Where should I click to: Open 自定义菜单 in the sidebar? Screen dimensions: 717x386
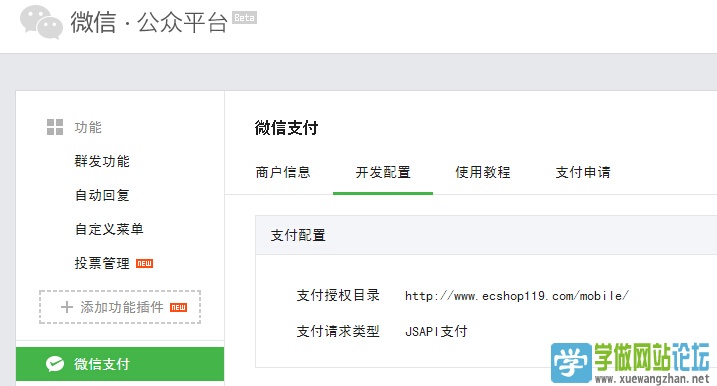[x=109, y=229]
